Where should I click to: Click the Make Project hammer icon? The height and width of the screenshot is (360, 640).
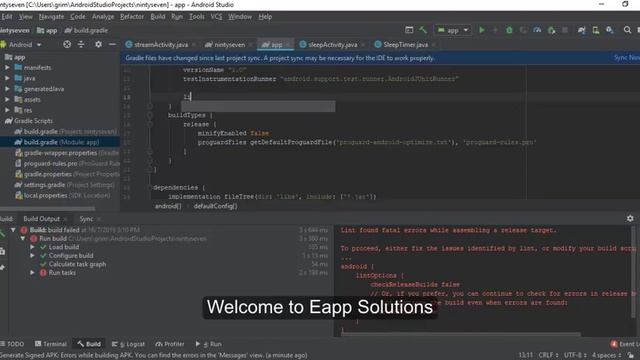tap(423, 30)
